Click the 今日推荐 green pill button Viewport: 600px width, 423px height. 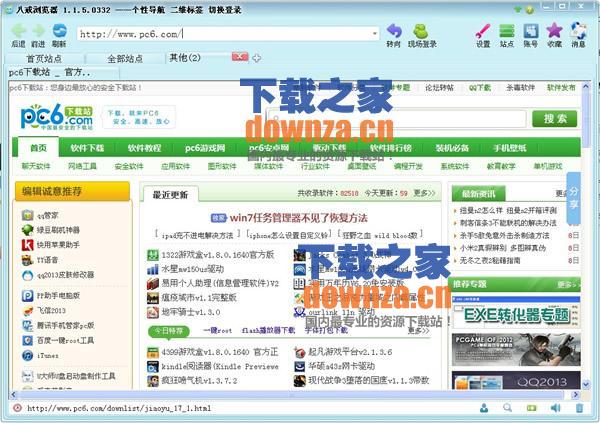[169, 331]
